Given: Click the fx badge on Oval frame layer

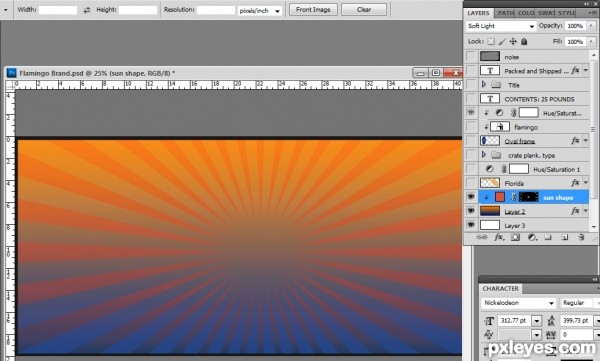Looking at the screenshot, I should (x=575, y=141).
